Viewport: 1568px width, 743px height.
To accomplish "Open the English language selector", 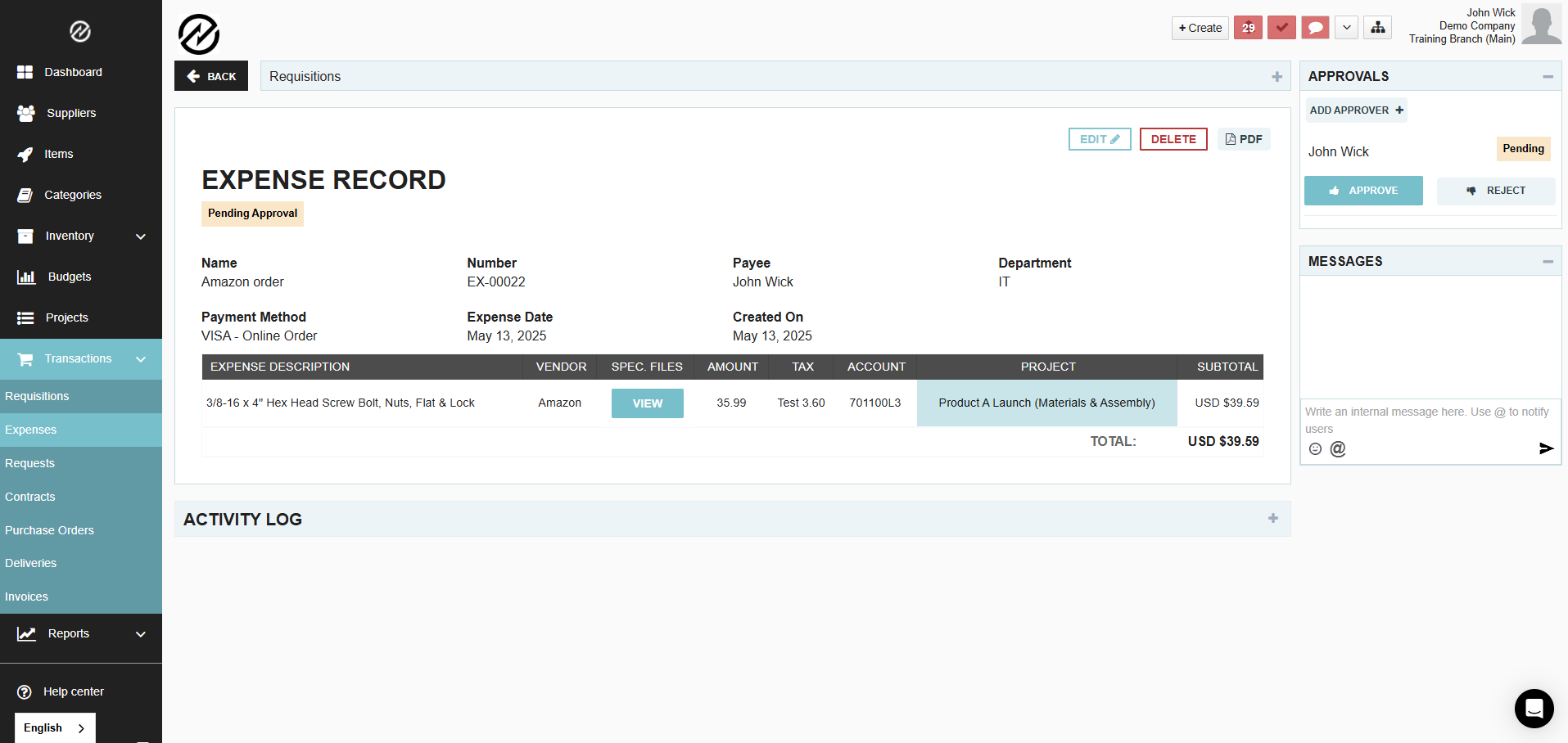I will [x=55, y=727].
